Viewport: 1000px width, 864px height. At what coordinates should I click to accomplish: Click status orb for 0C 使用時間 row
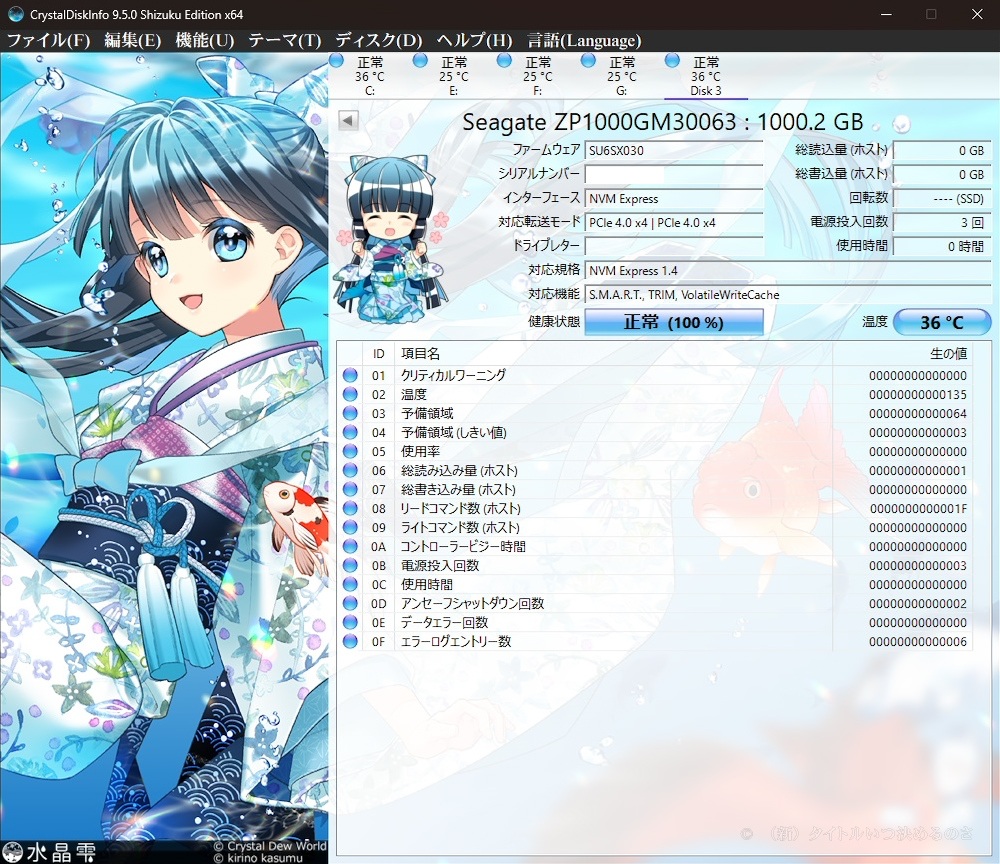click(x=350, y=584)
